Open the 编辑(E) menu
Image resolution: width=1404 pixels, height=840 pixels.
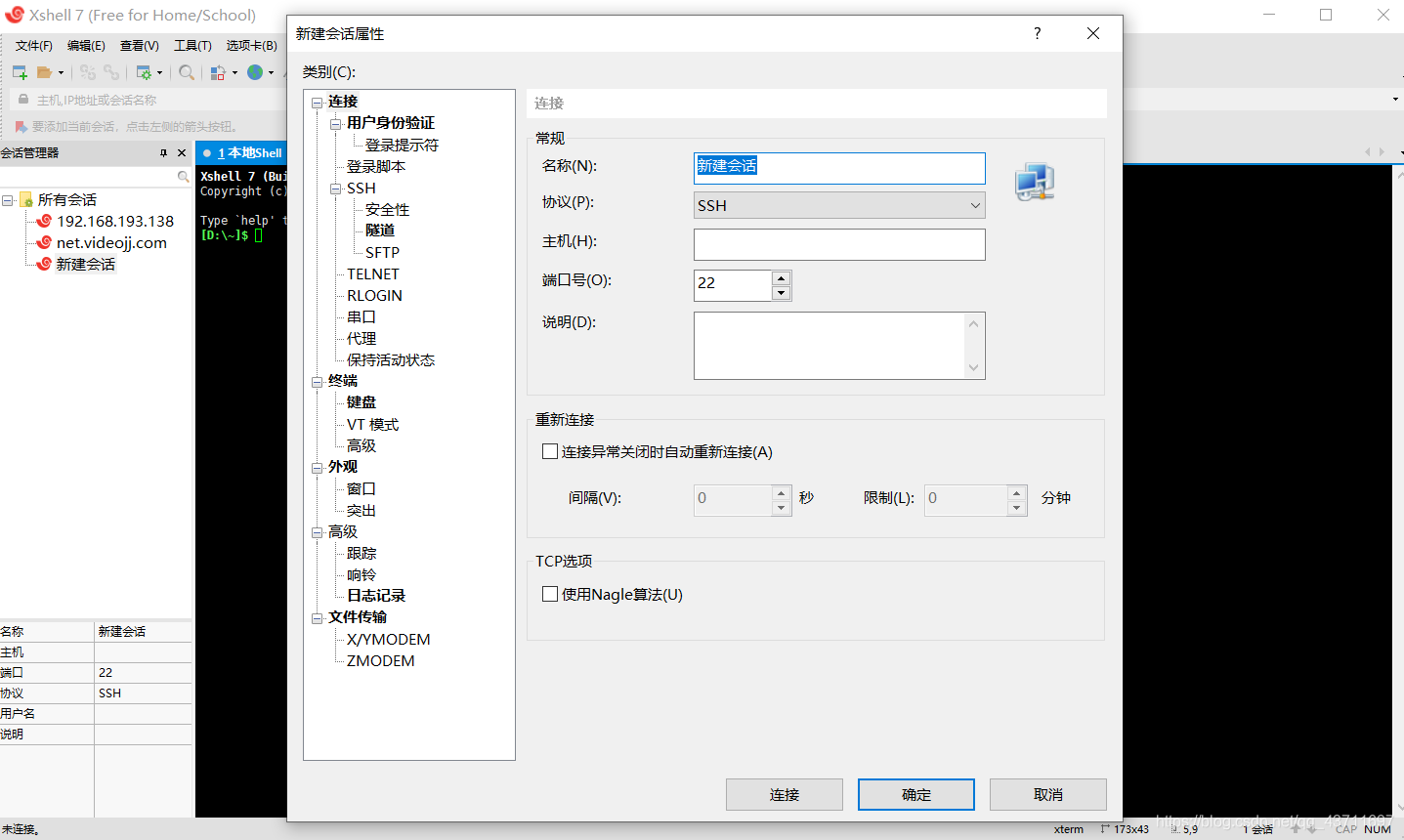coord(86,46)
